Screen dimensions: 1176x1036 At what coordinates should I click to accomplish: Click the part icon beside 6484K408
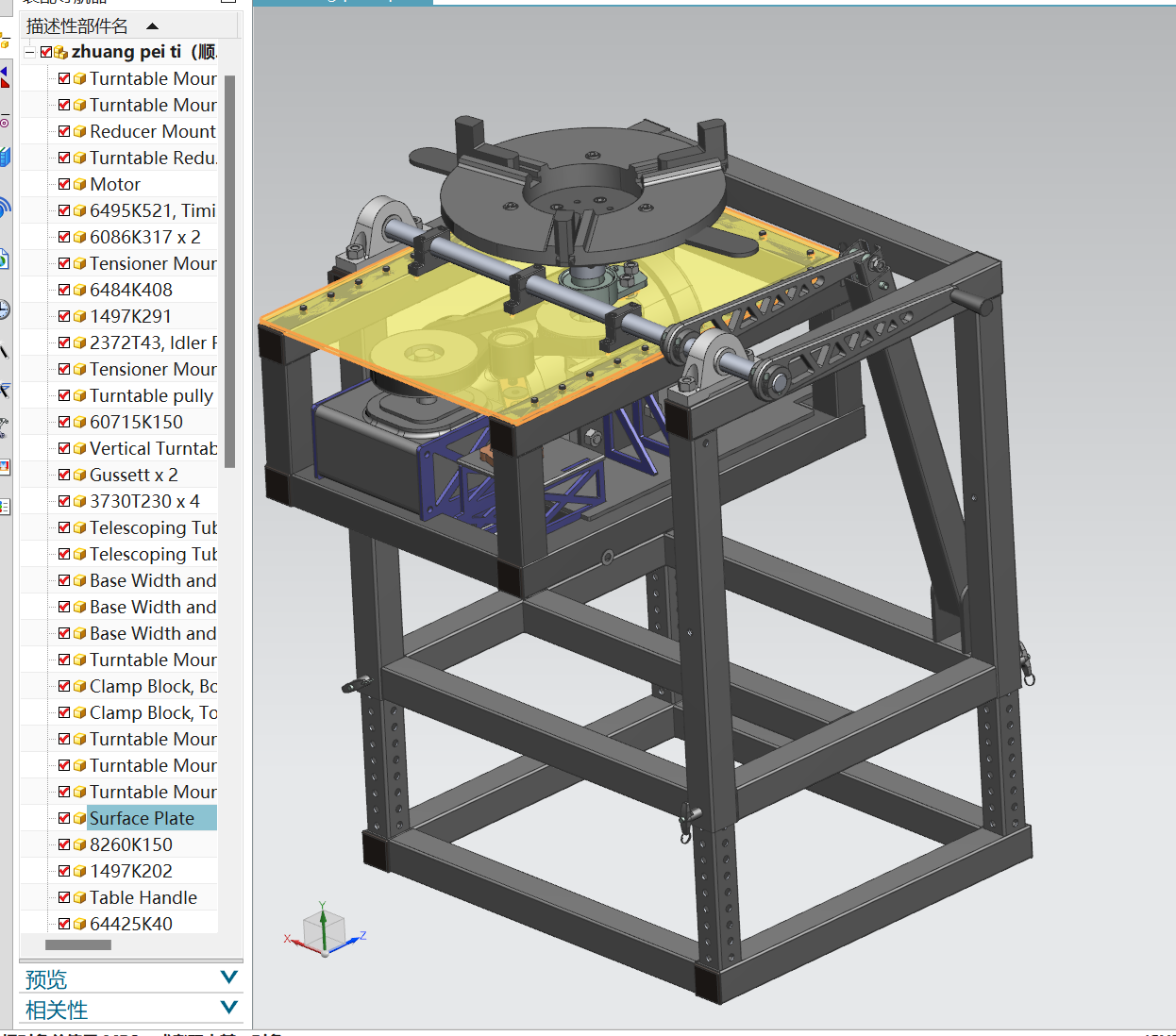point(79,290)
